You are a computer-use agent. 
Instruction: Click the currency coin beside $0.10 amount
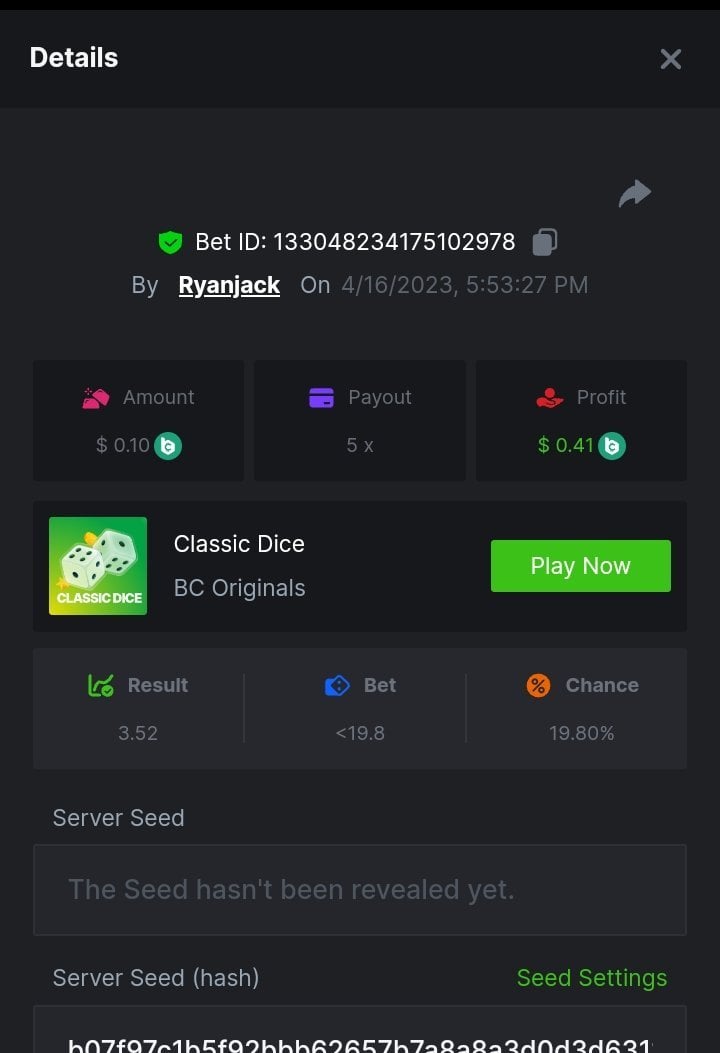[x=168, y=446]
